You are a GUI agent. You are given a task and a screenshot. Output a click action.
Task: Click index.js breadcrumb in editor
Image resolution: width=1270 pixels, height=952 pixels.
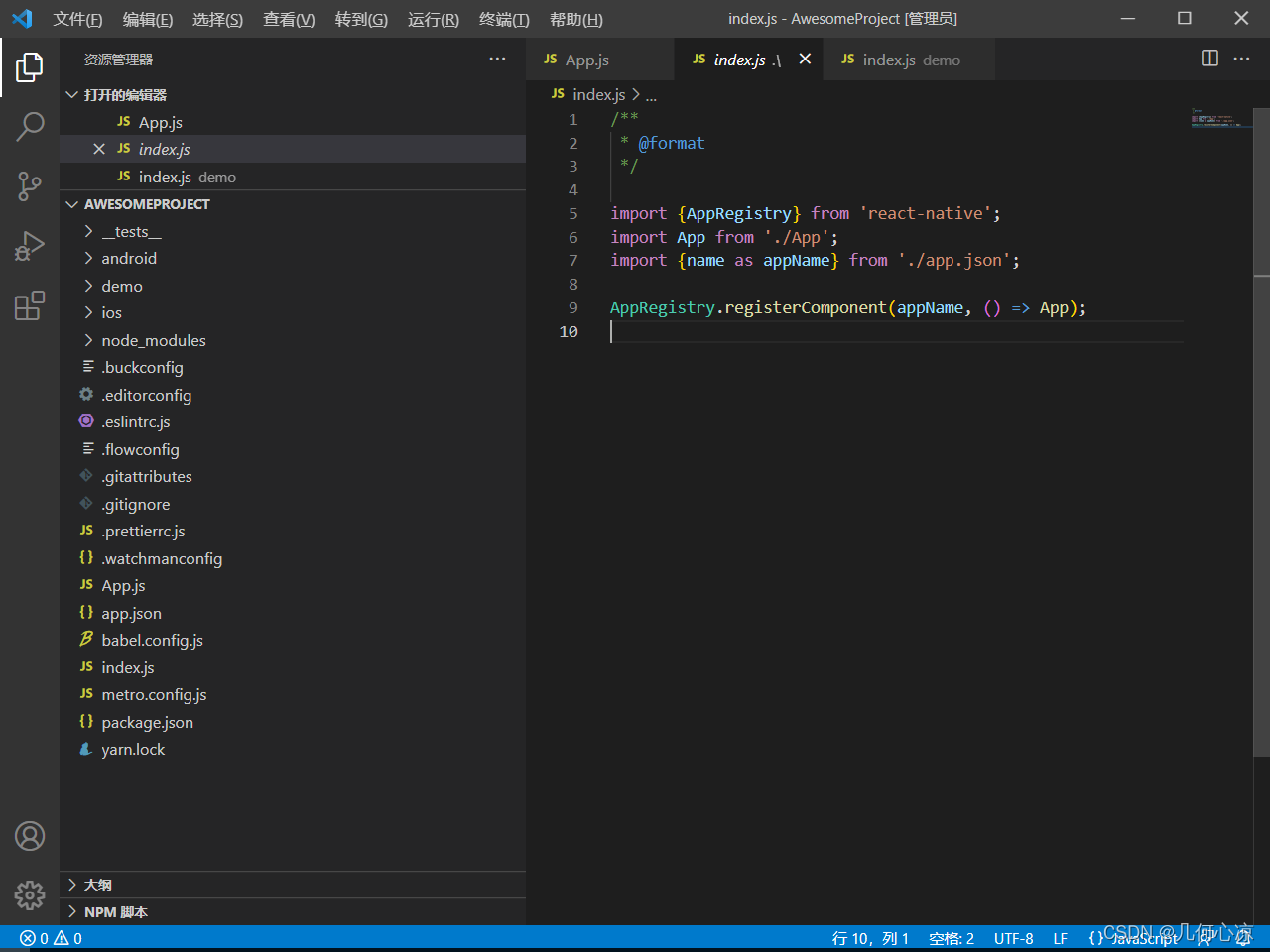[599, 94]
